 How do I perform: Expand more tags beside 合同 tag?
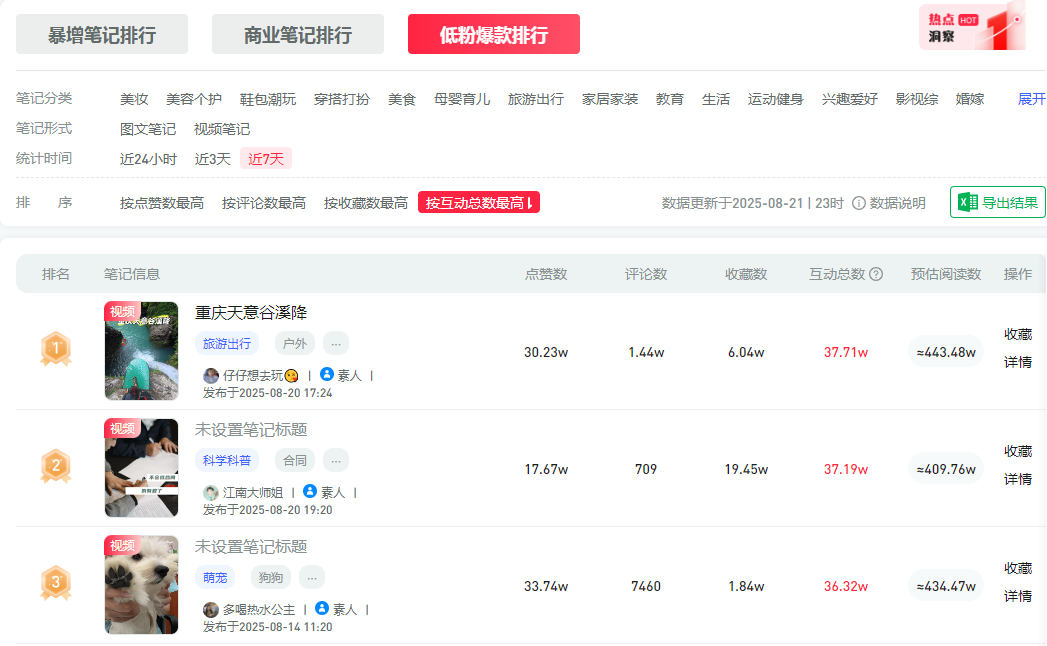pyautogui.click(x=336, y=460)
